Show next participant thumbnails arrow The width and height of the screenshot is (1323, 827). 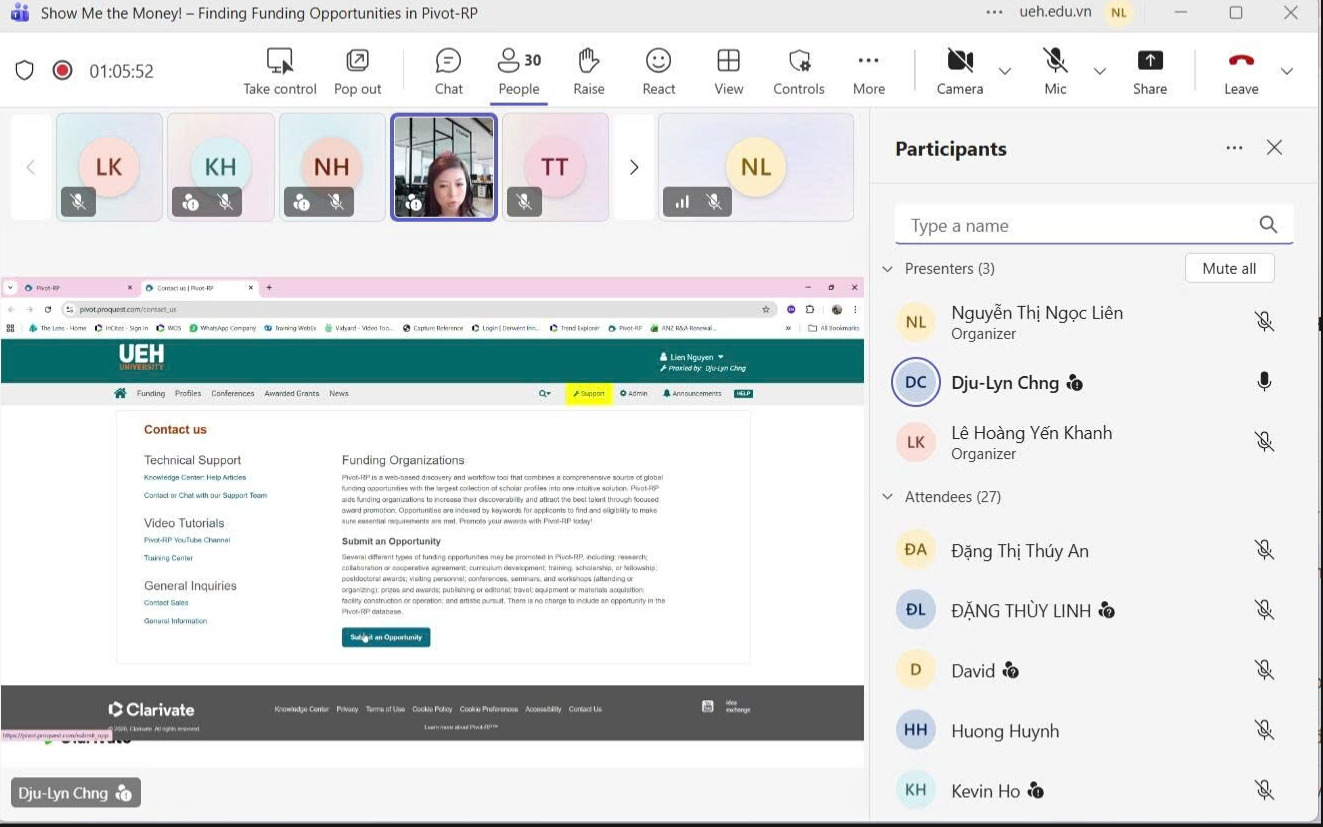click(x=633, y=167)
